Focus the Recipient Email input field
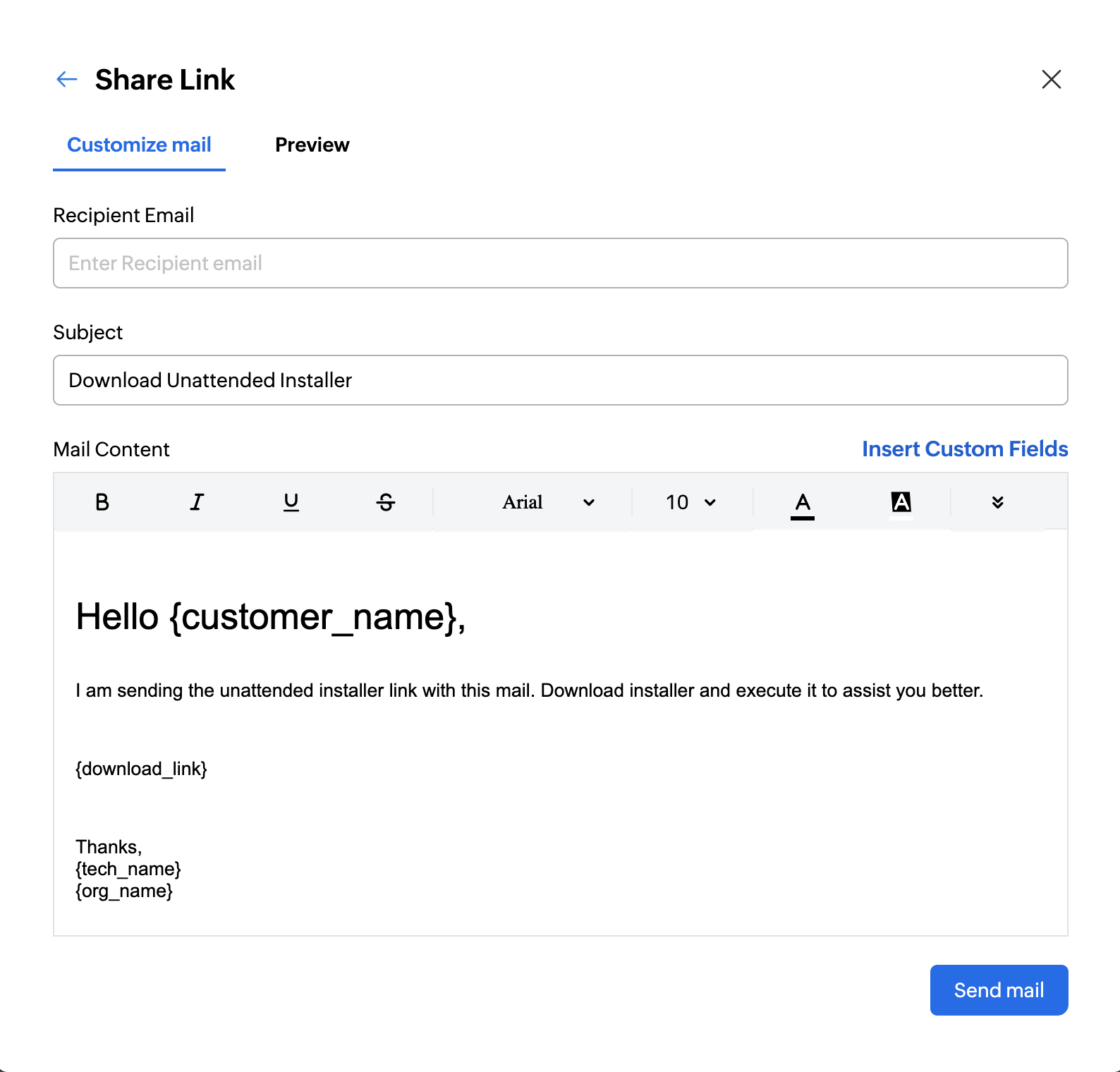1120x1072 pixels. point(560,263)
